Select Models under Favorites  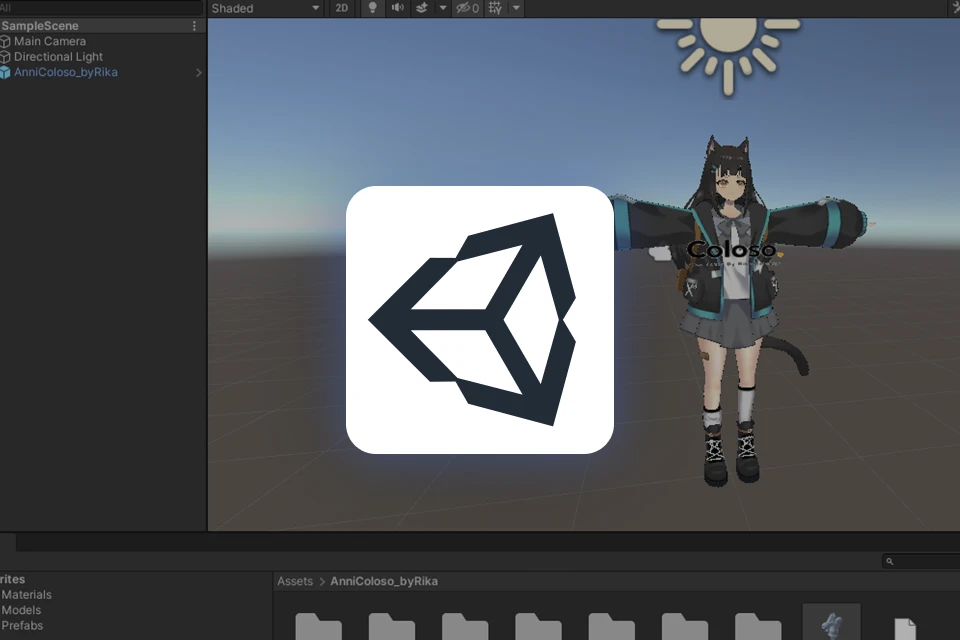[21, 610]
